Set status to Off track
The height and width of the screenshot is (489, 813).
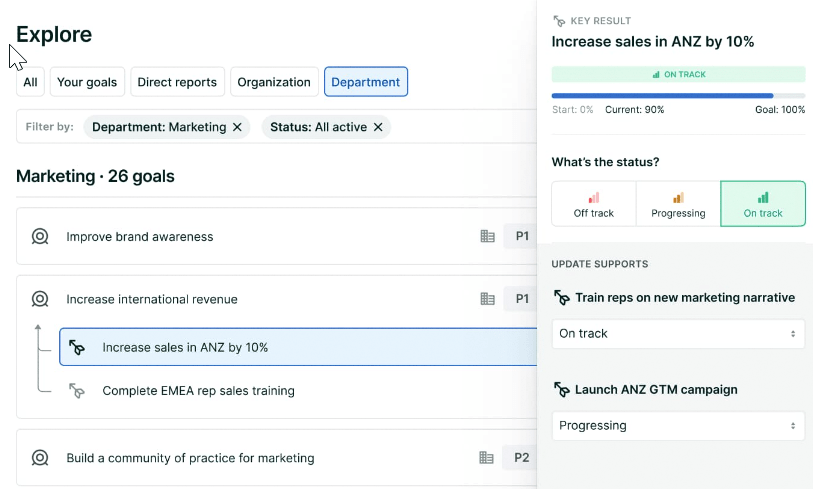[594, 204]
